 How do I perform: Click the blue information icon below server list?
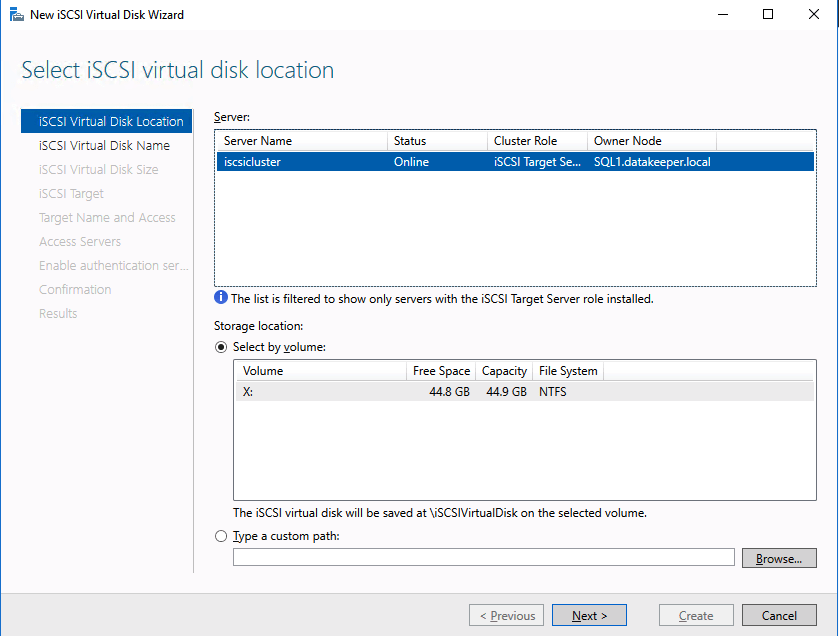click(x=221, y=298)
